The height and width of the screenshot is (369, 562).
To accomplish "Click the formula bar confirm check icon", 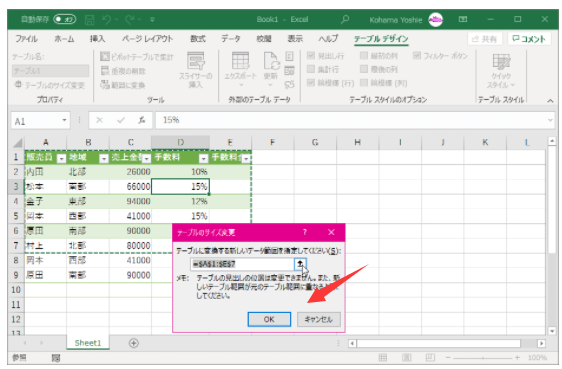I will coord(121,120).
